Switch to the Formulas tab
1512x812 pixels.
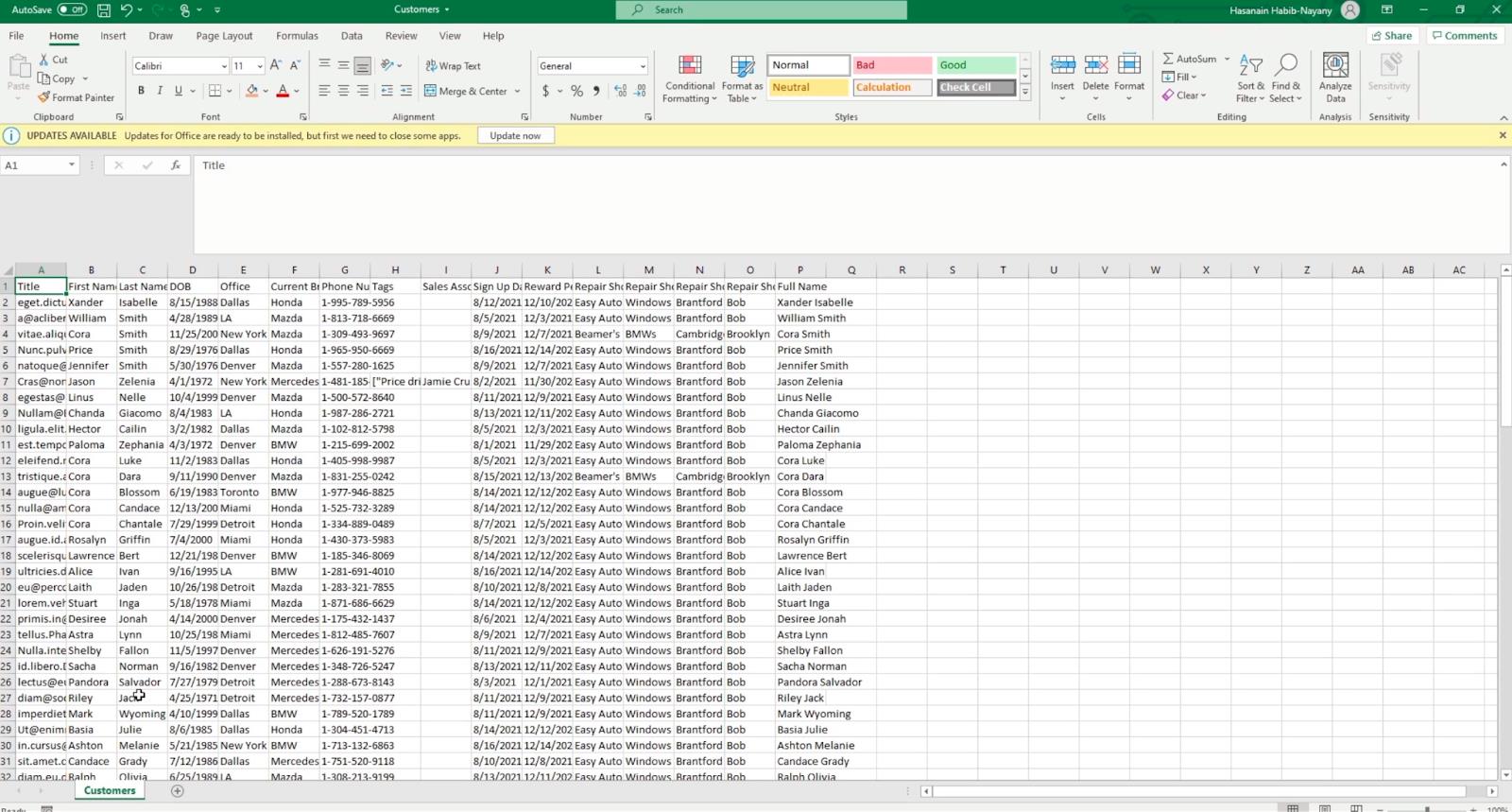pos(297,36)
